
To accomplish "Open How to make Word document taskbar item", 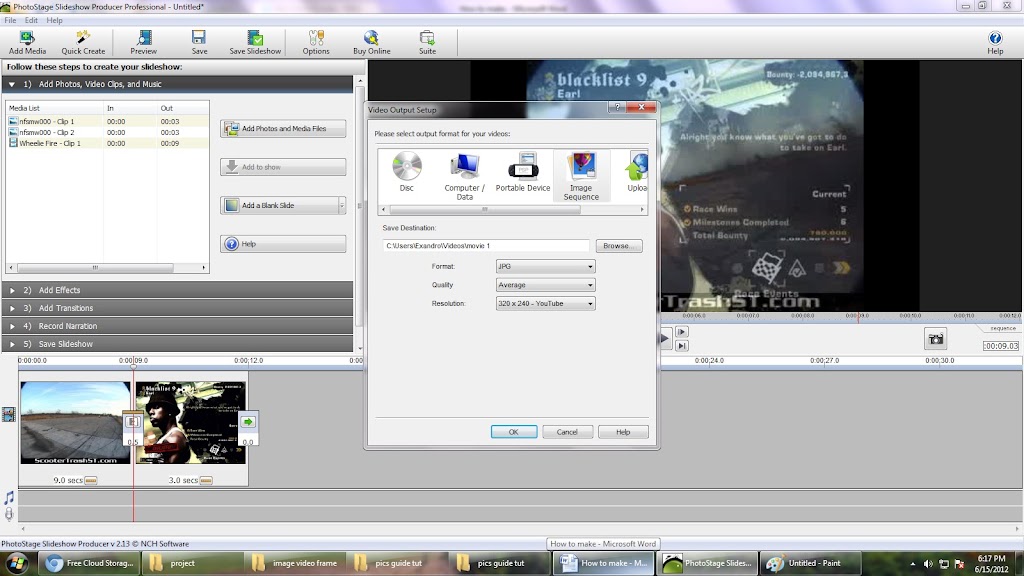I will (x=603, y=563).
